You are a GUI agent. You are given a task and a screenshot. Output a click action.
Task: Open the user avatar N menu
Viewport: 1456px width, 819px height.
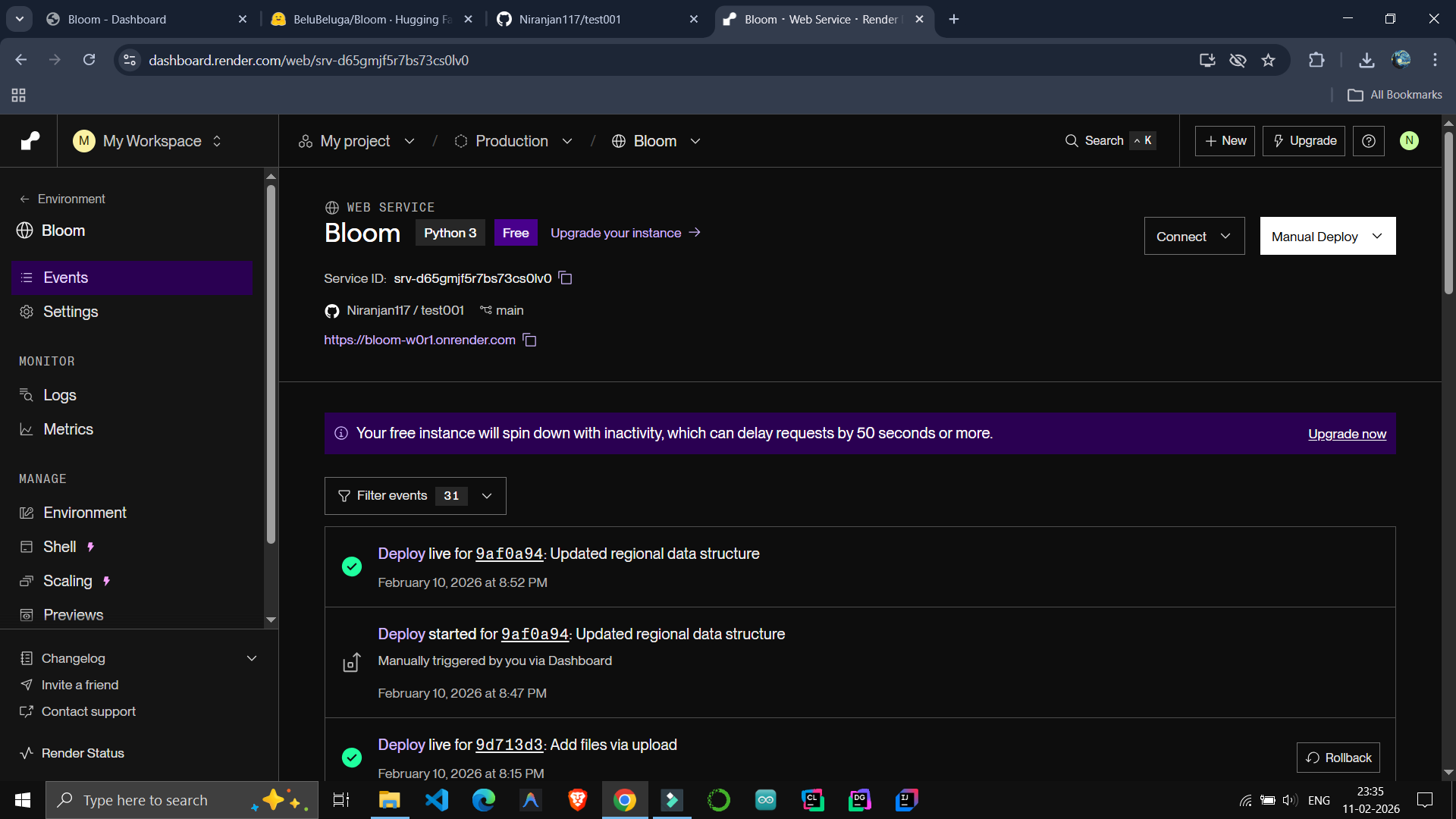pyautogui.click(x=1409, y=141)
